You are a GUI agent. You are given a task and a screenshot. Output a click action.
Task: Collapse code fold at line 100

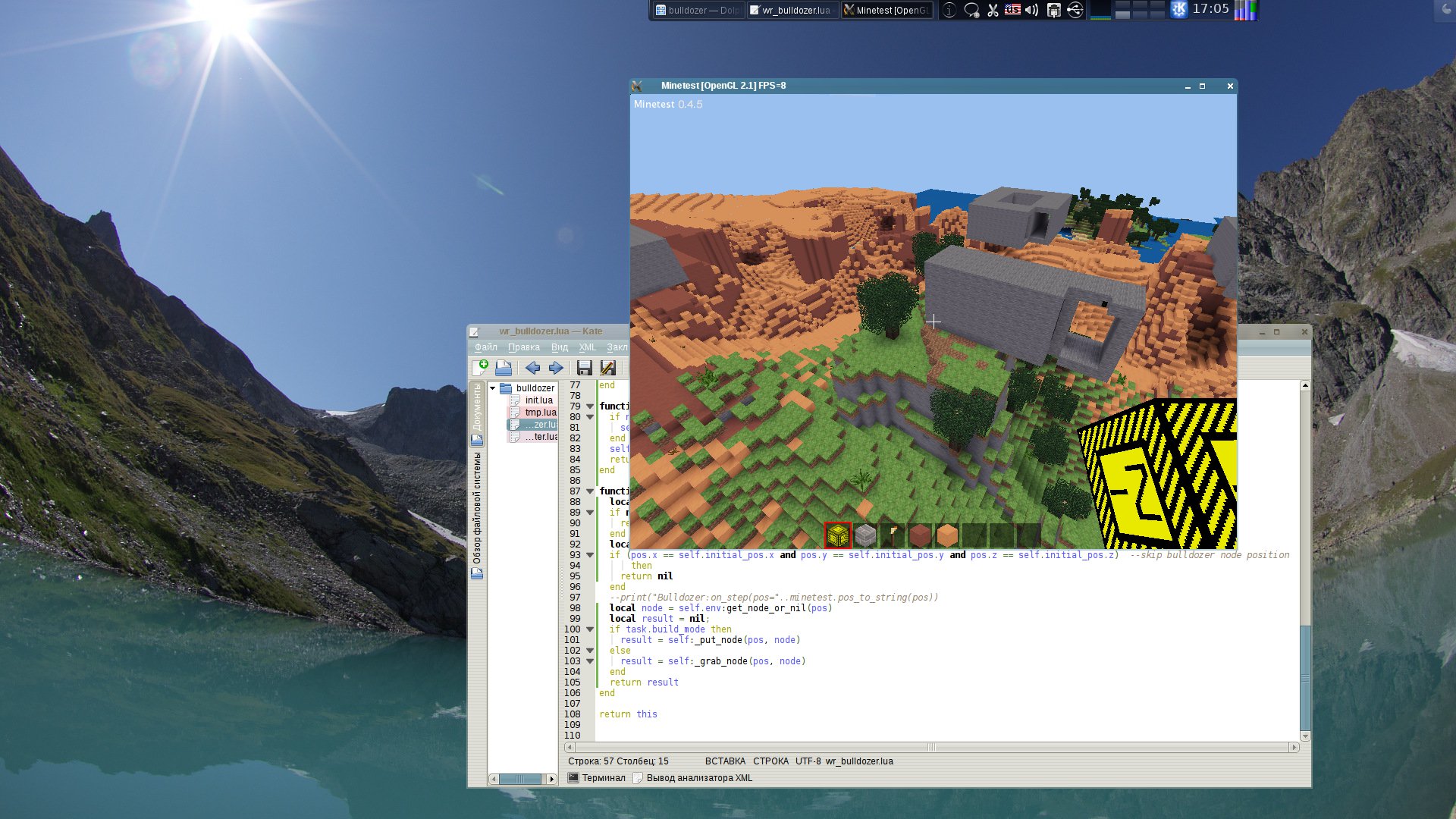pos(590,629)
